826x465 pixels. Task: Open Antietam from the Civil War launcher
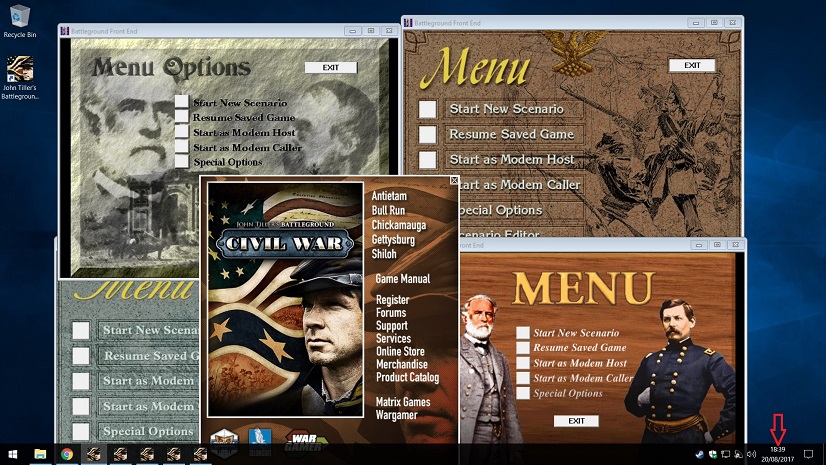(389, 196)
